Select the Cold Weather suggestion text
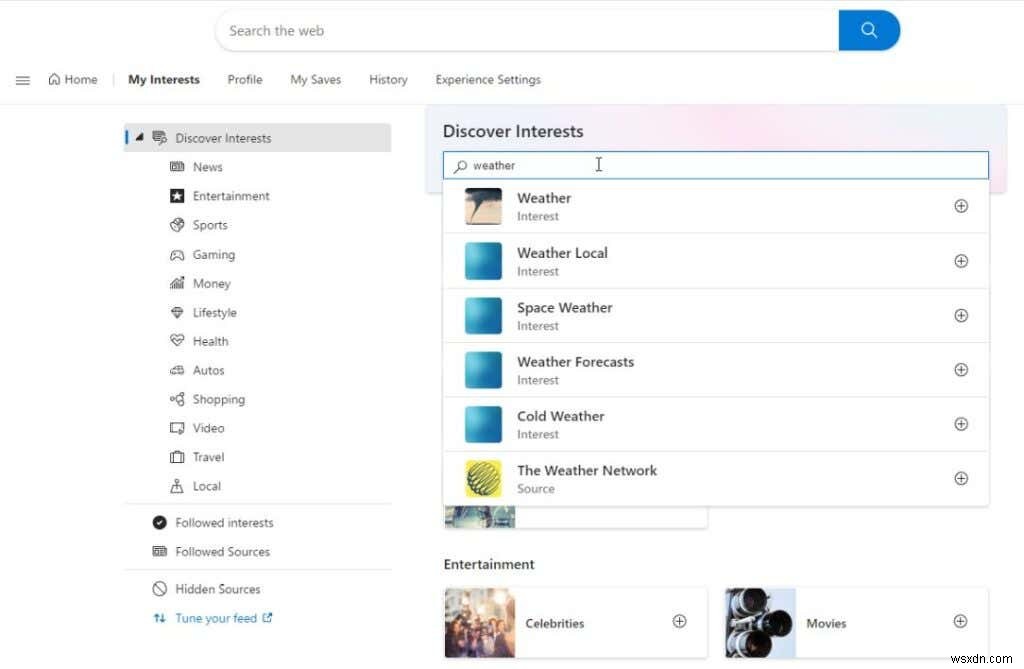This screenshot has height=669, width=1024. tap(560, 416)
